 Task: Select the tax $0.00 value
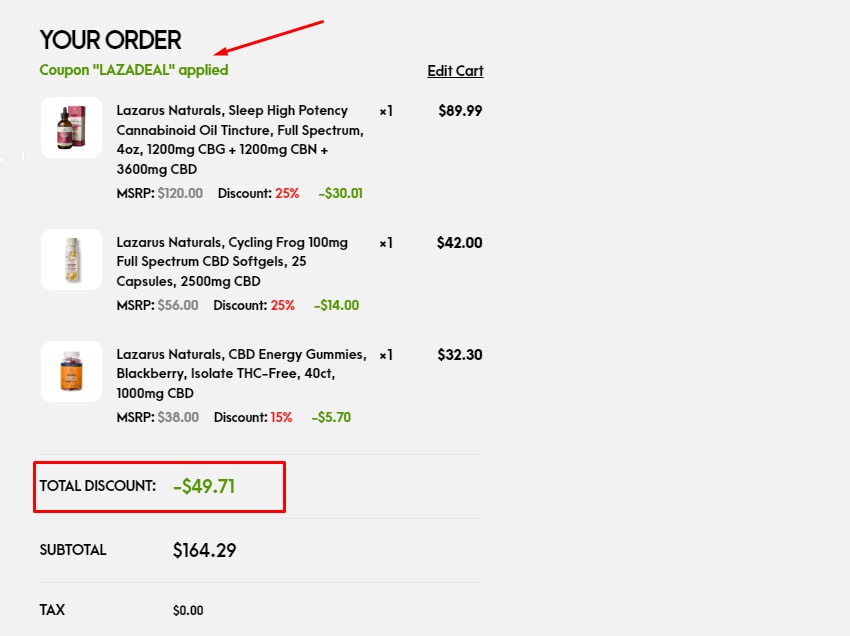188,611
